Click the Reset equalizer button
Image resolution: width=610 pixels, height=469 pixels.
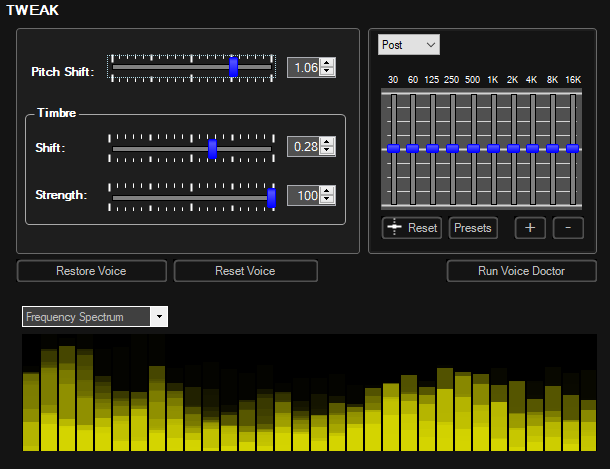[x=411, y=228]
